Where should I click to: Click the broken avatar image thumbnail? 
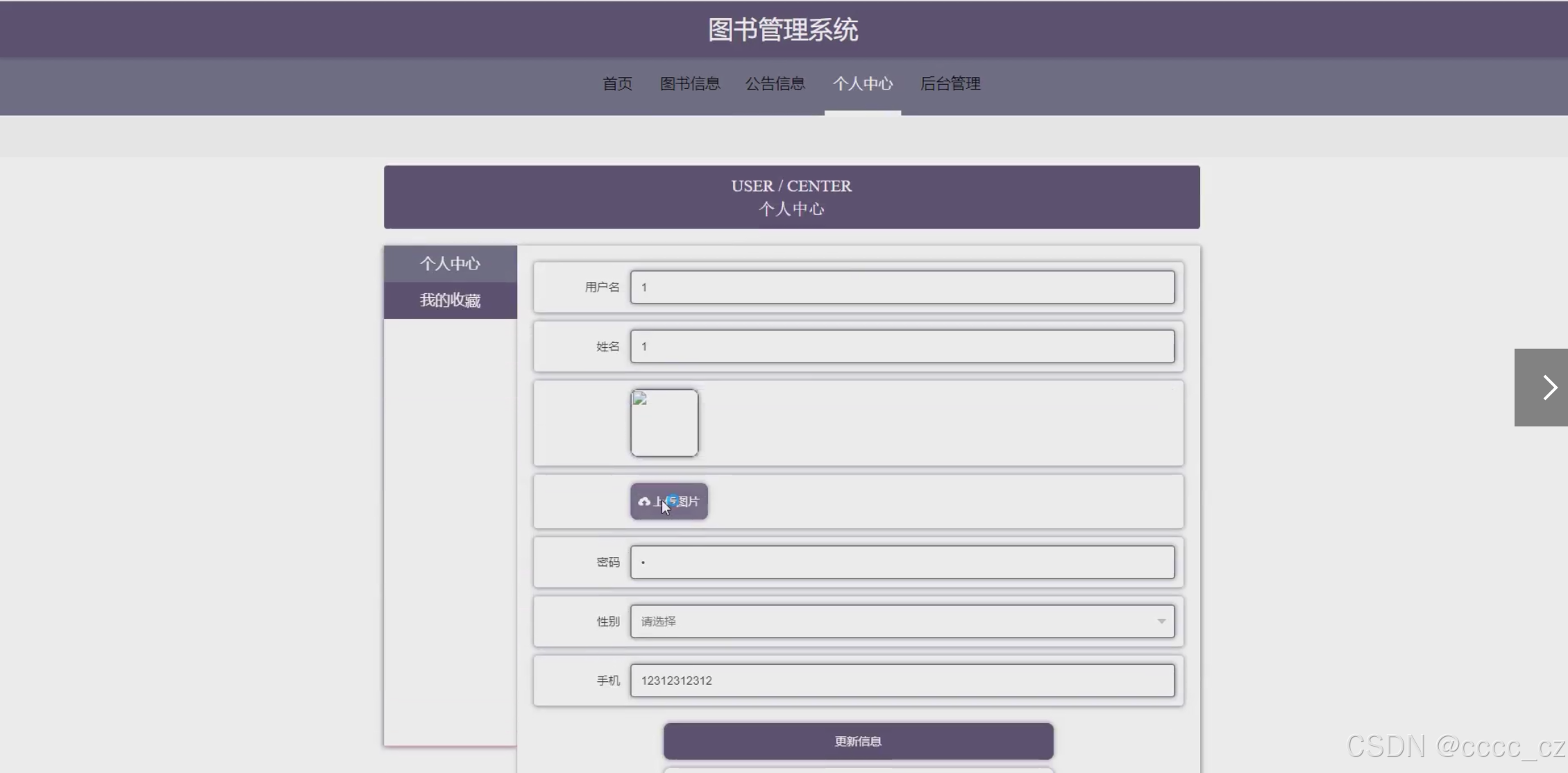point(664,423)
